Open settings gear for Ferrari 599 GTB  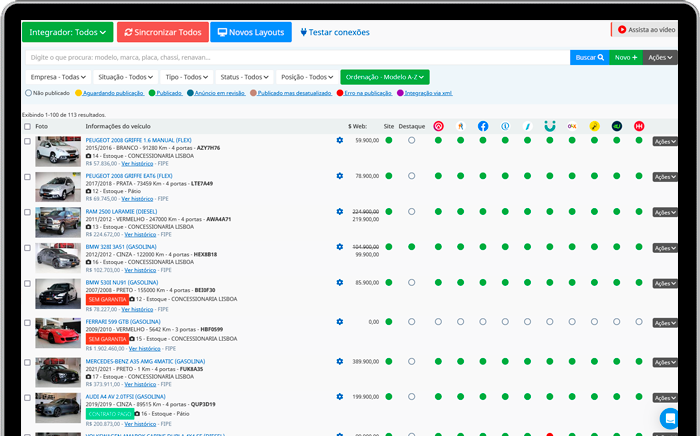tap(340, 321)
